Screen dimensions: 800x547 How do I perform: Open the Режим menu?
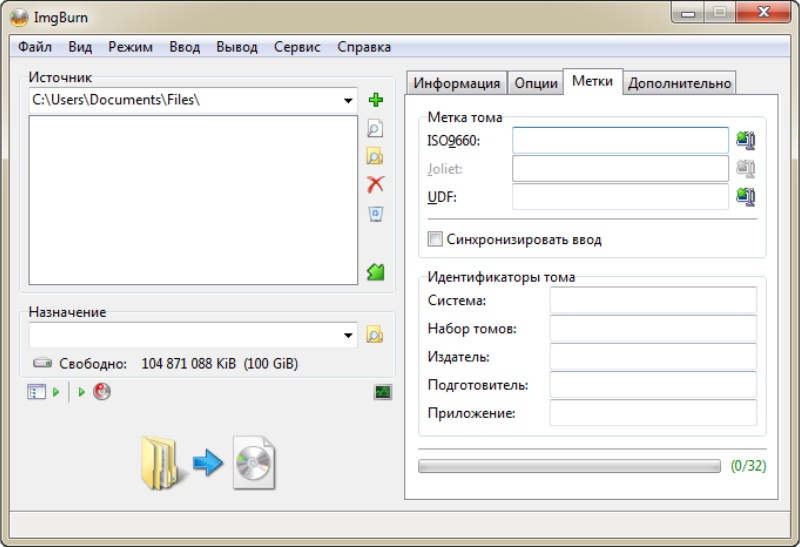click(130, 47)
